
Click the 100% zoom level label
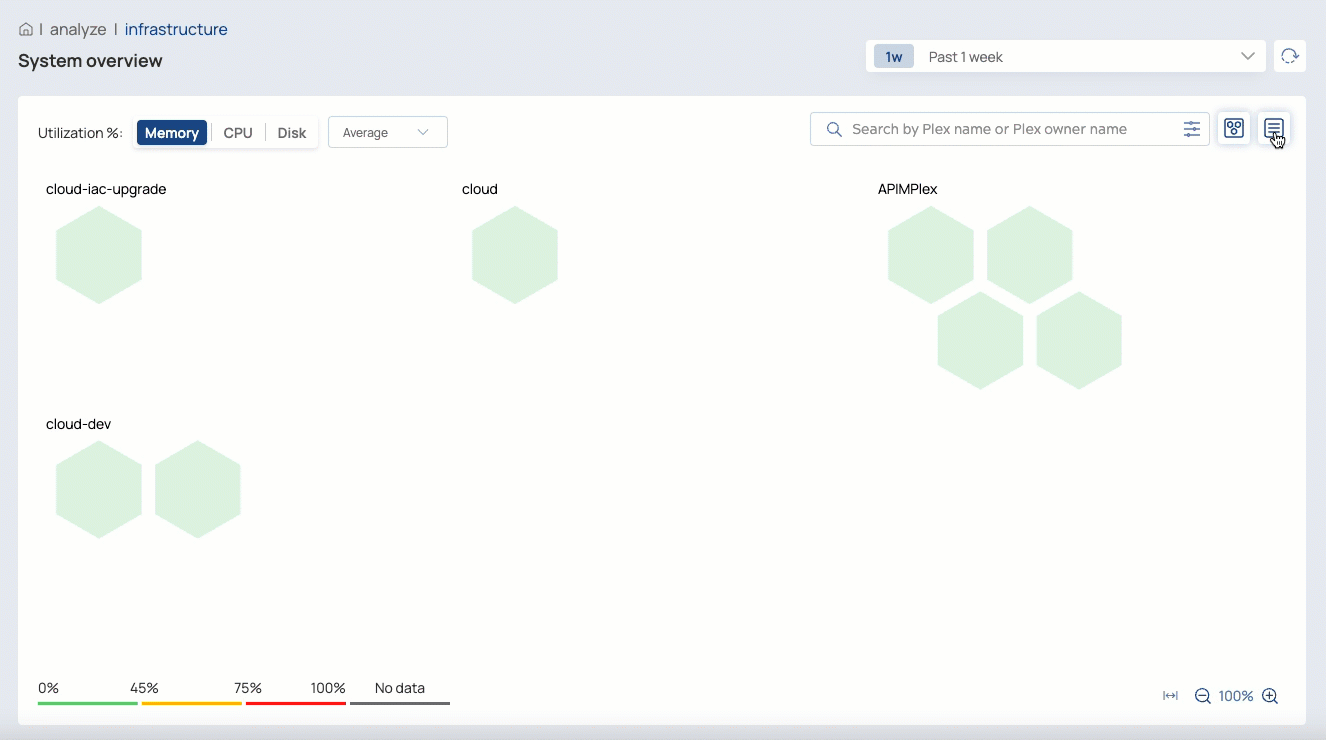1236,695
